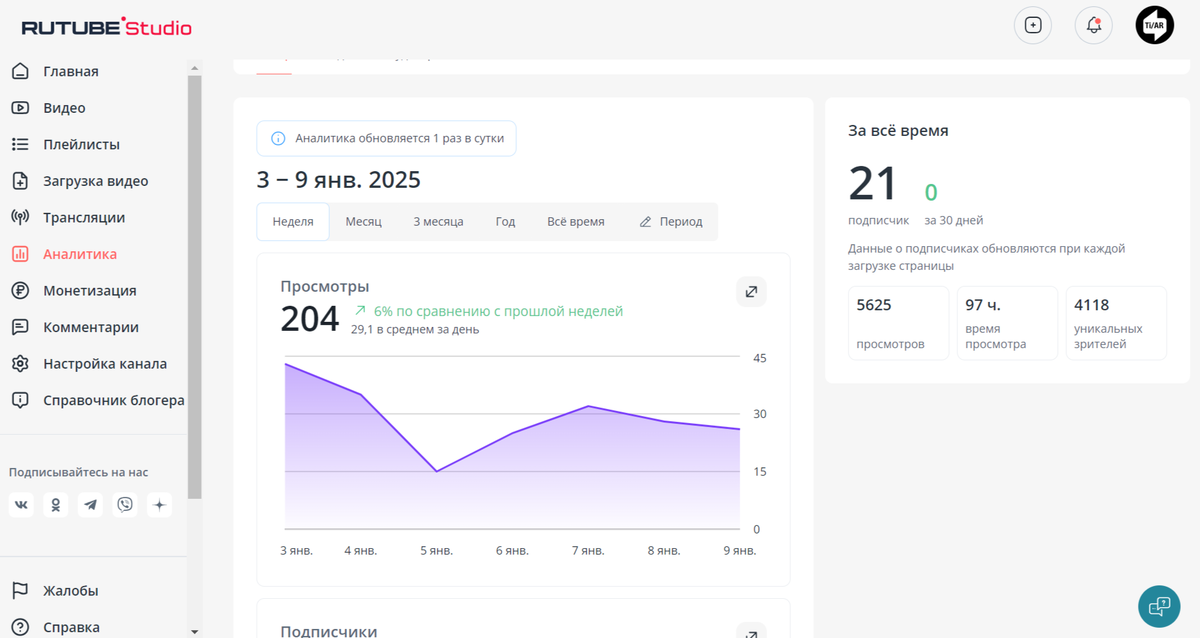Click the Жалобы flag icon
Viewport: 1200px width, 638px height.
[20, 590]
